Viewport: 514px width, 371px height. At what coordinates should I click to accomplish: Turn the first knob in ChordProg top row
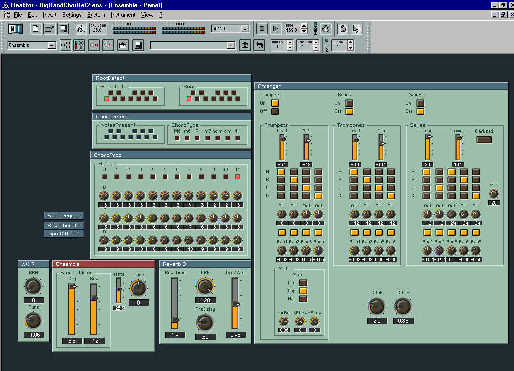click(x=104, y=196)
